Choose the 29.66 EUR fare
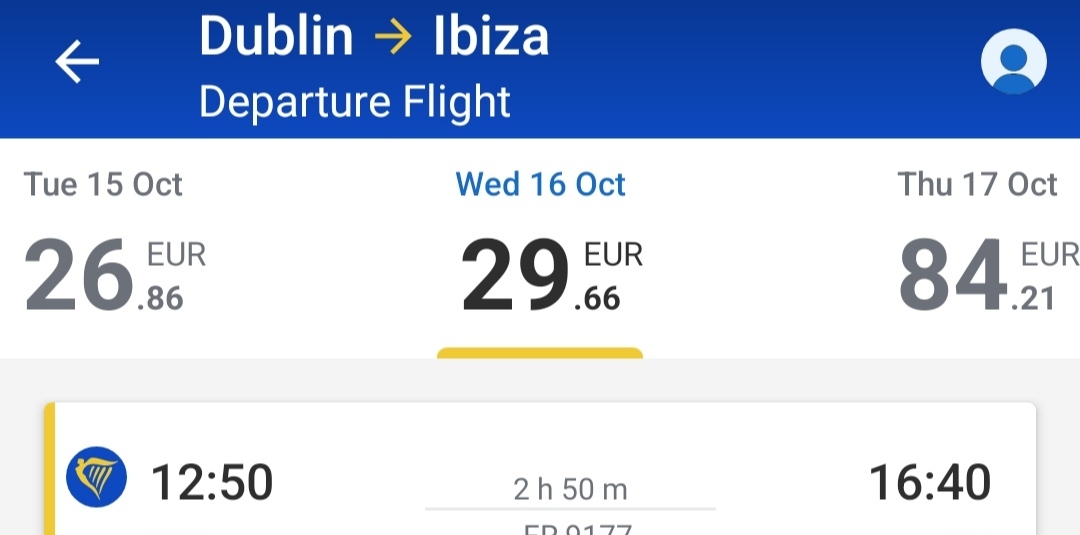 click(552, 275)
